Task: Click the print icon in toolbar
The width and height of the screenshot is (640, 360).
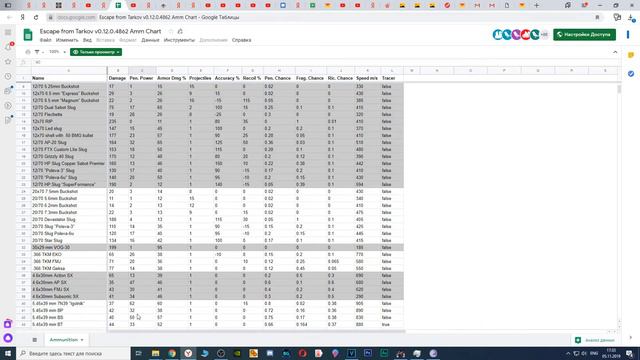Action: tap(28, 52)
